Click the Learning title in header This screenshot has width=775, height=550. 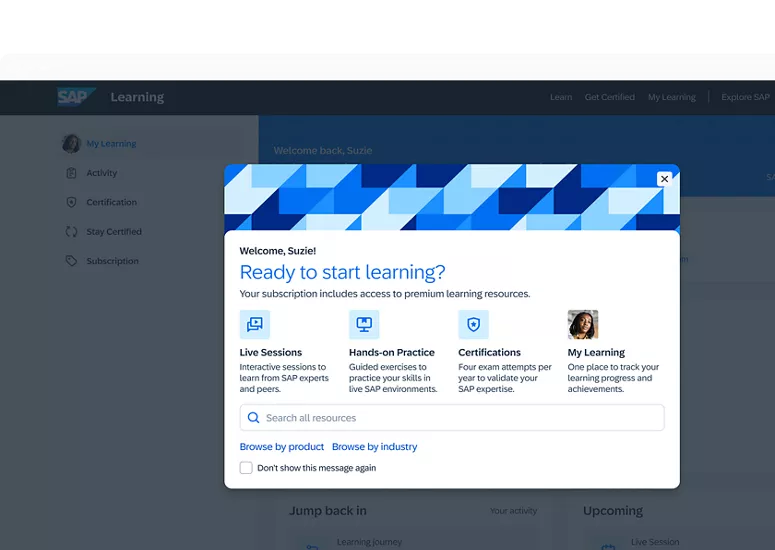(x=137, y=97)
